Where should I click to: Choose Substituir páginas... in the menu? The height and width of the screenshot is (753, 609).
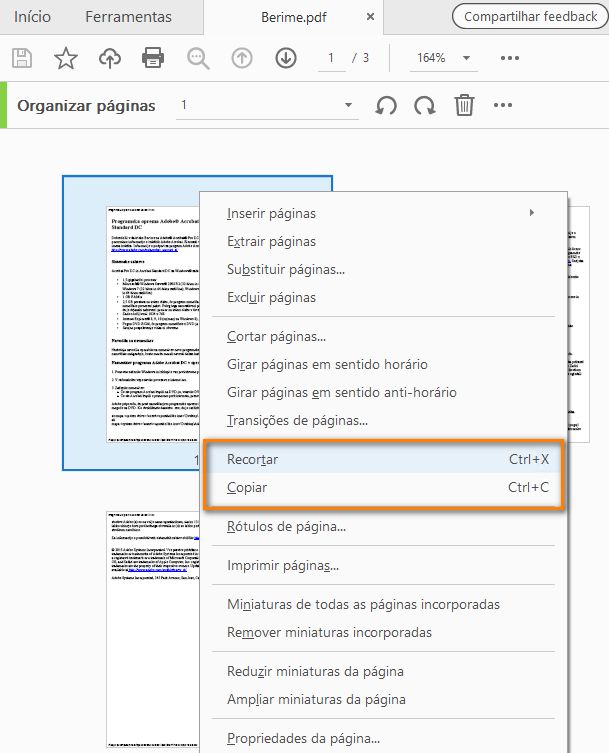(x=383, y=269)
